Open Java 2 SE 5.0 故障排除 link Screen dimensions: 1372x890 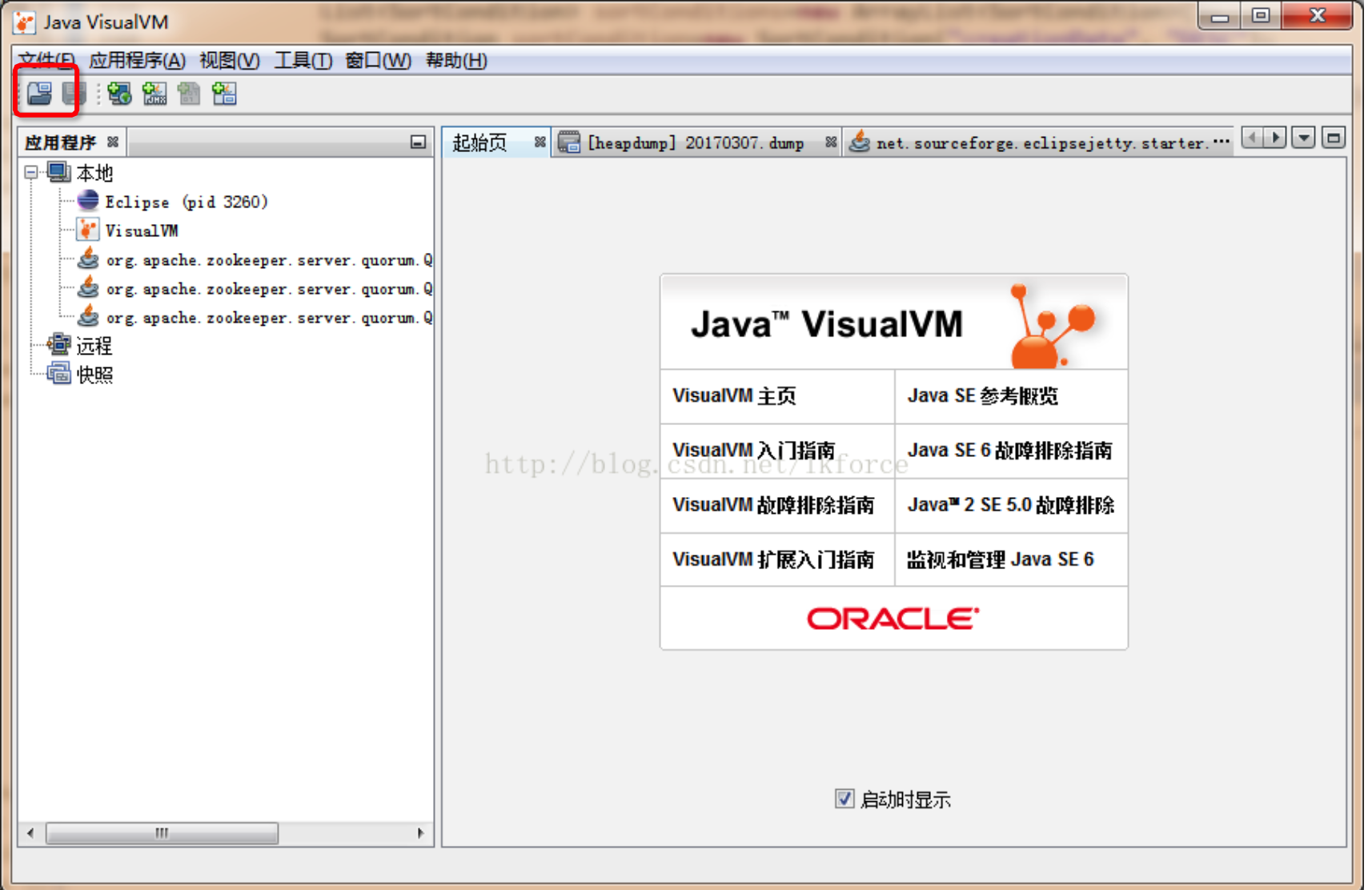(1010, 505)
